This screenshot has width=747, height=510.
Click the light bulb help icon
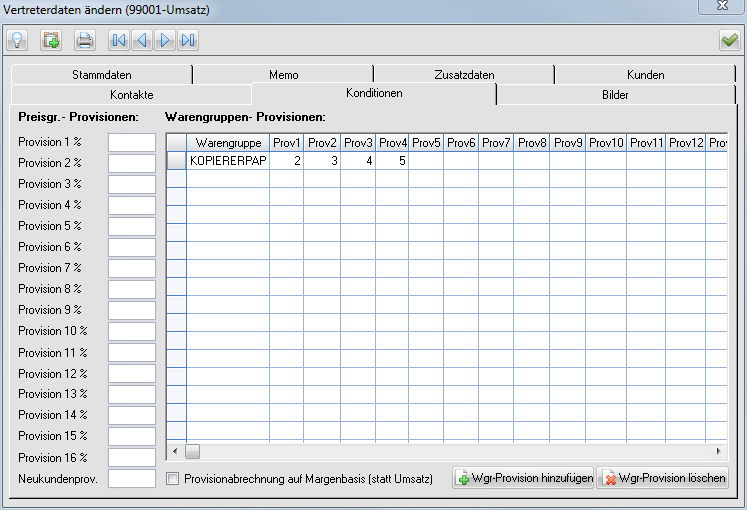pyautogui.click(x=17, y=40)
